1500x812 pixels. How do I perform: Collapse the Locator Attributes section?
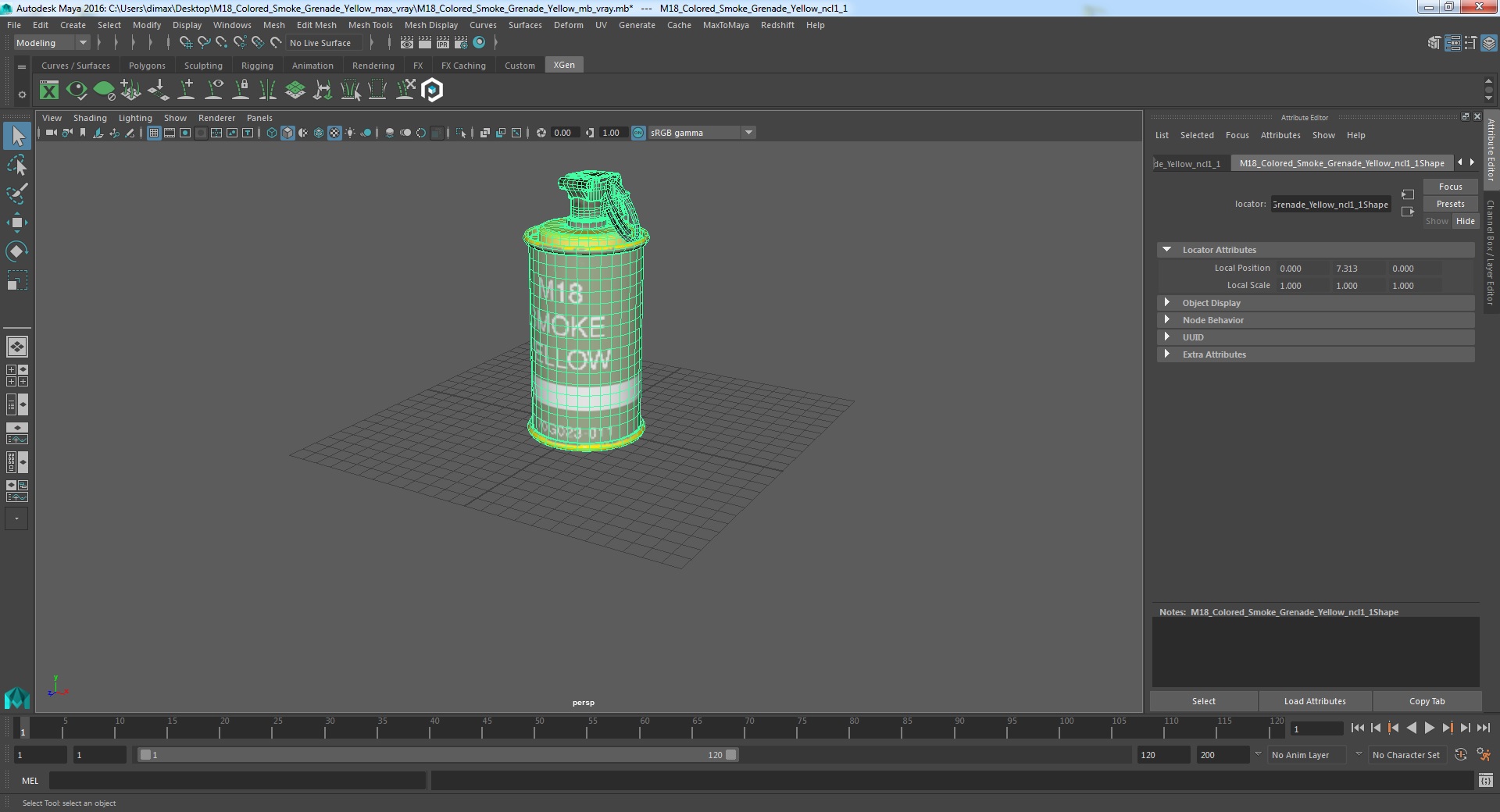pos(1166,250)
